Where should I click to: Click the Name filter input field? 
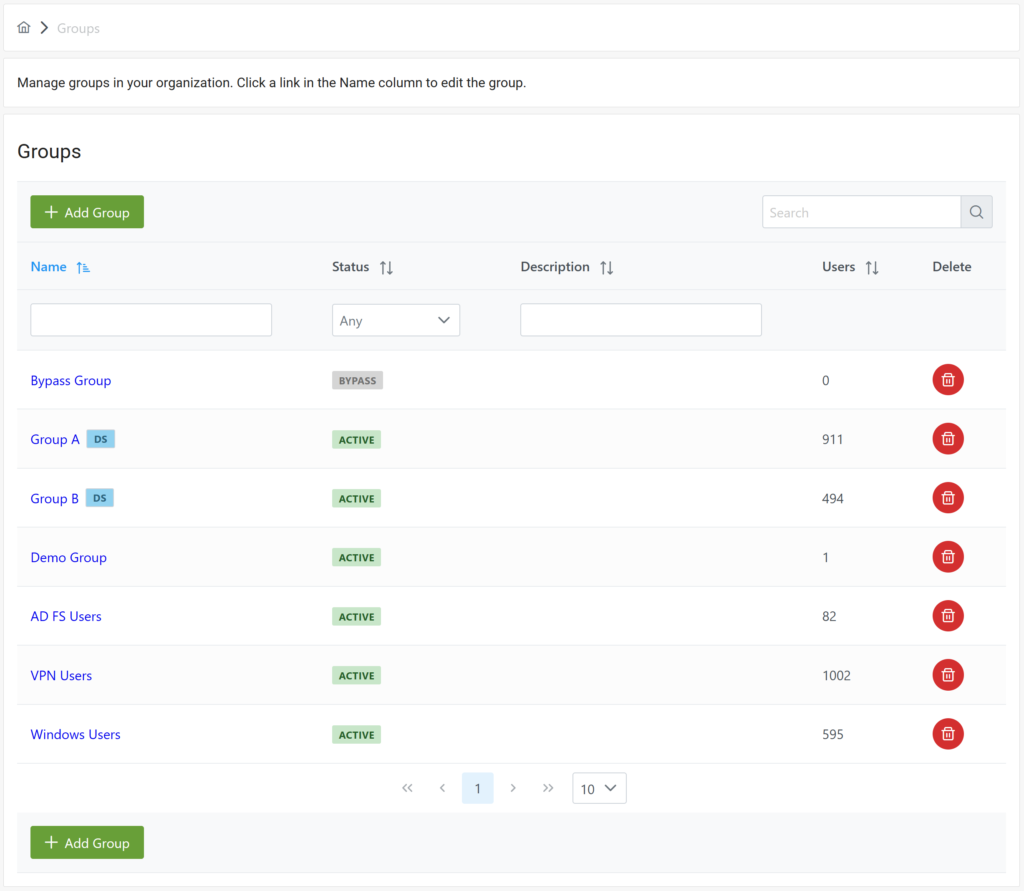pyautogui.click(x=150, y=319)
